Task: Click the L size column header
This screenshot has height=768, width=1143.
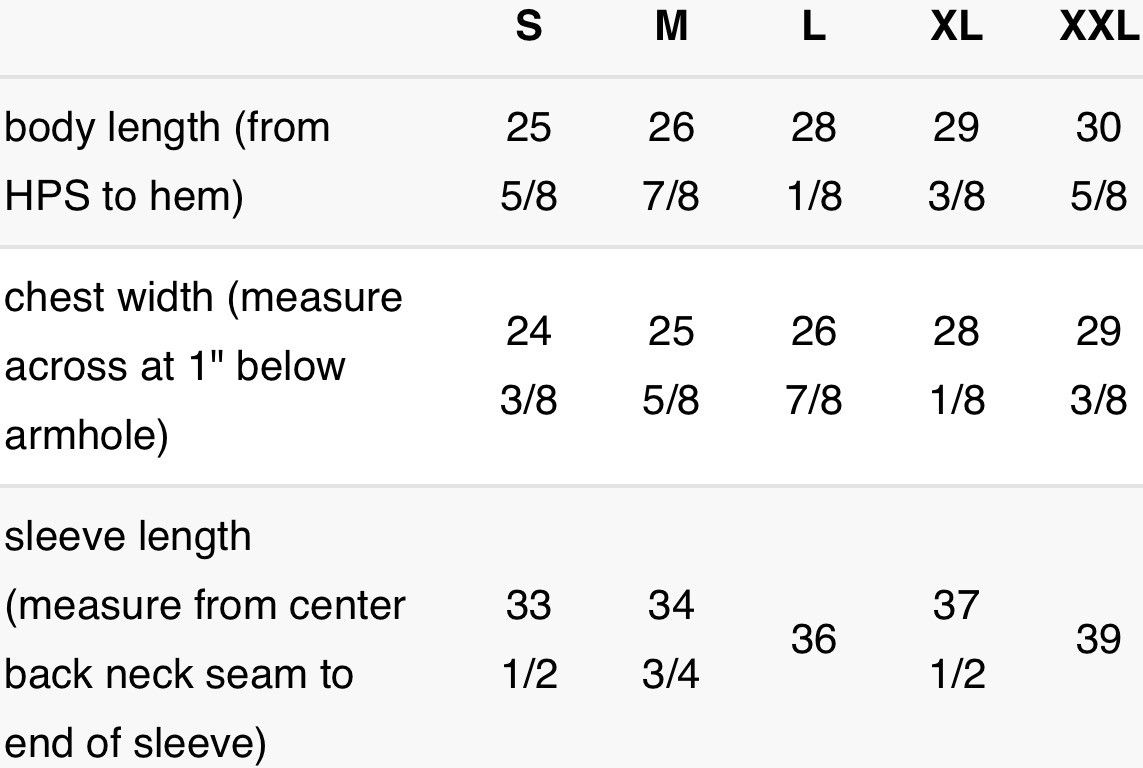Action: (814, 27)
